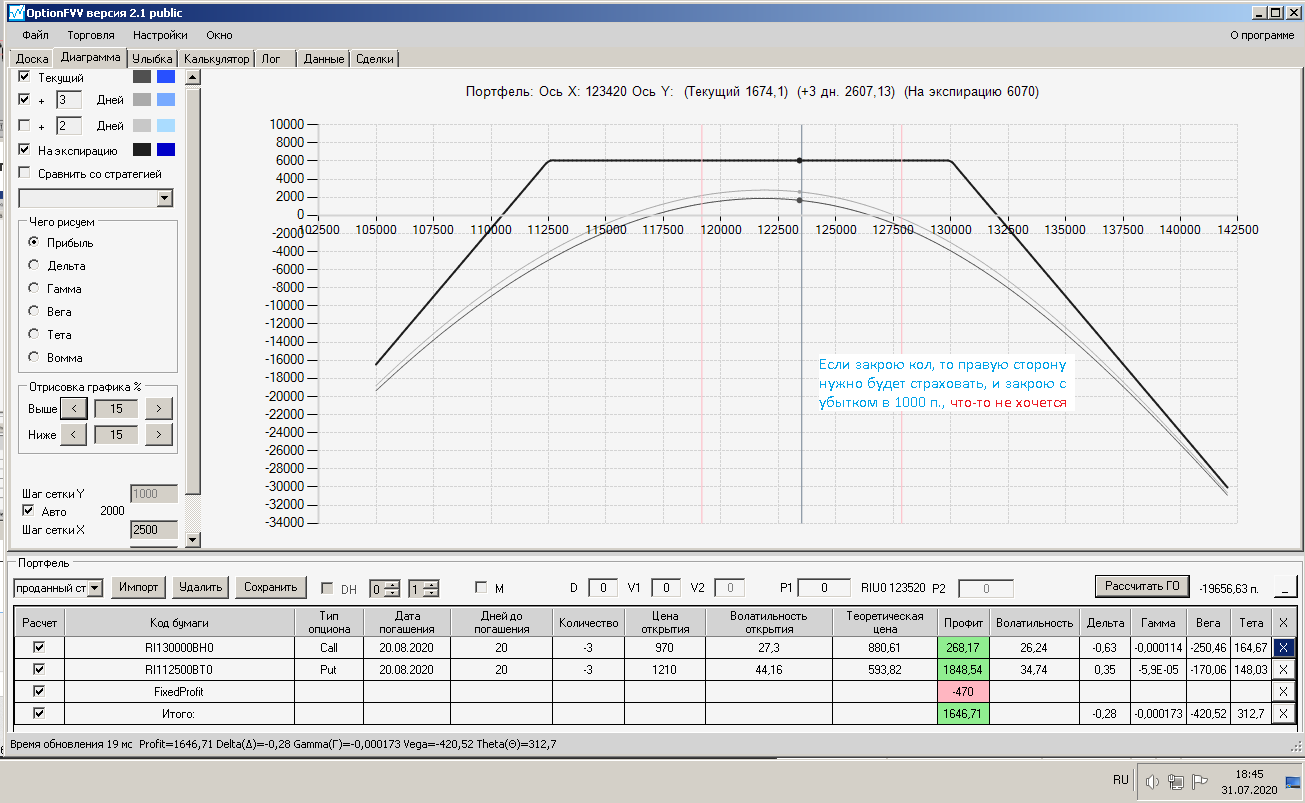Open the Action Center flag tray icon

[1201, 781]
